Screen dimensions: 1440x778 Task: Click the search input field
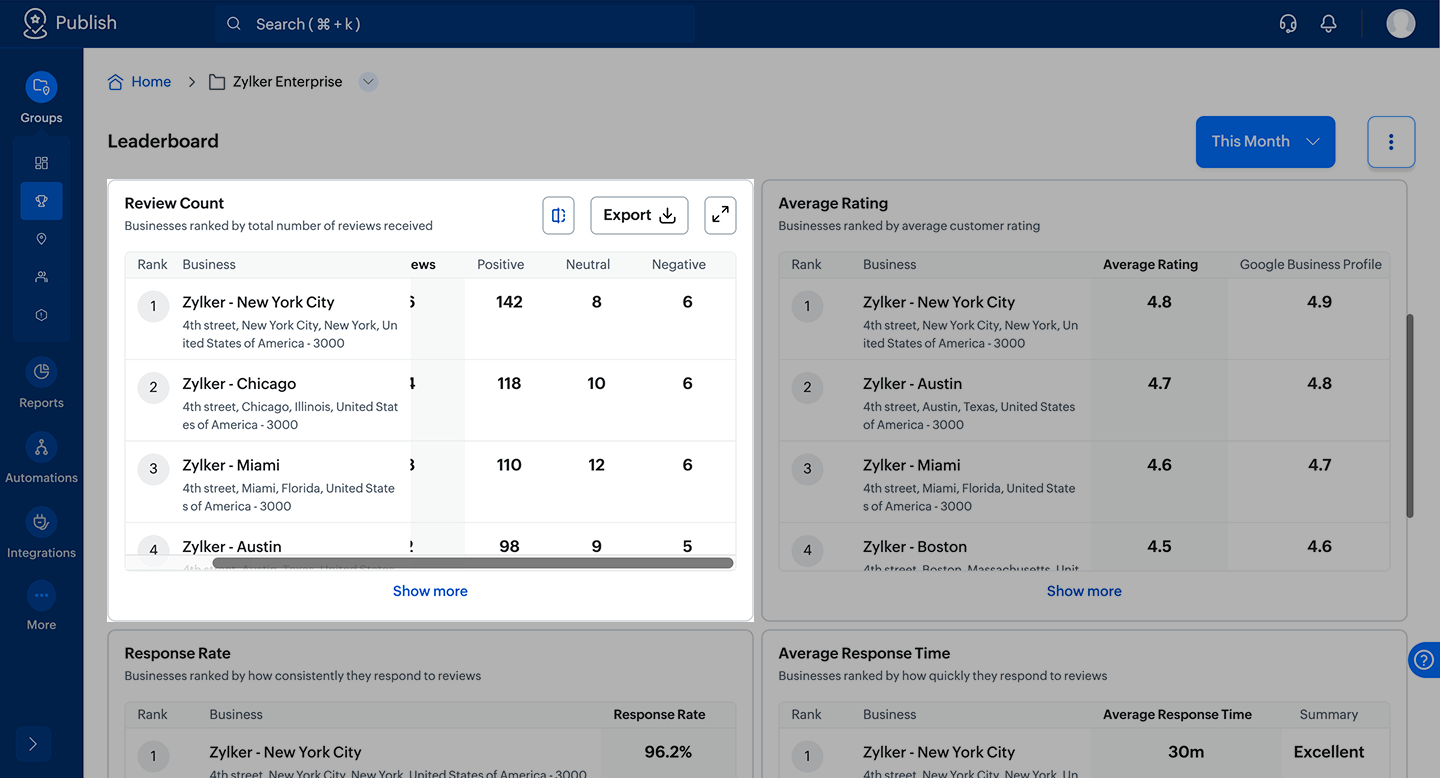click(455, 24)
